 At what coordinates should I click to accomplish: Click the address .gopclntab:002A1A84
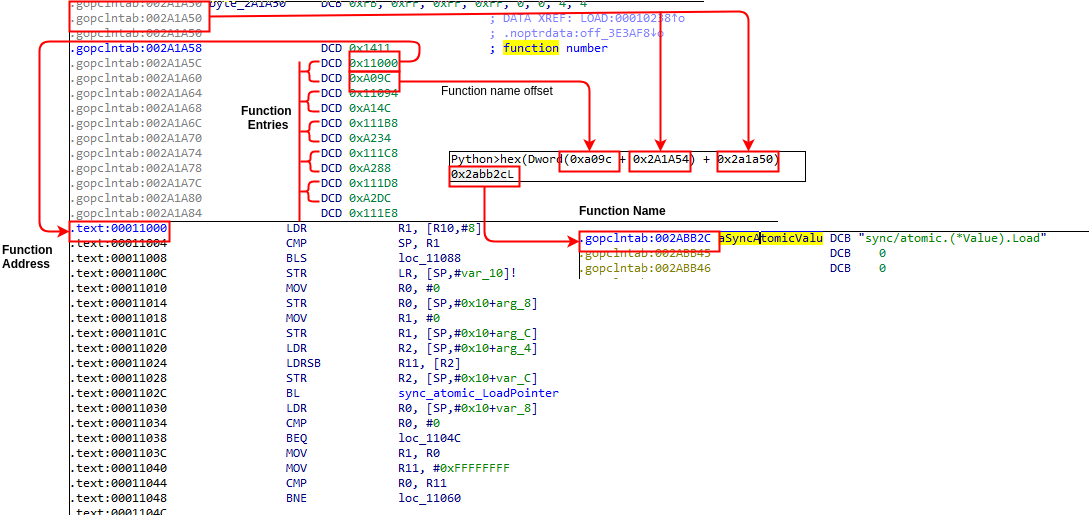pos(136,213)
